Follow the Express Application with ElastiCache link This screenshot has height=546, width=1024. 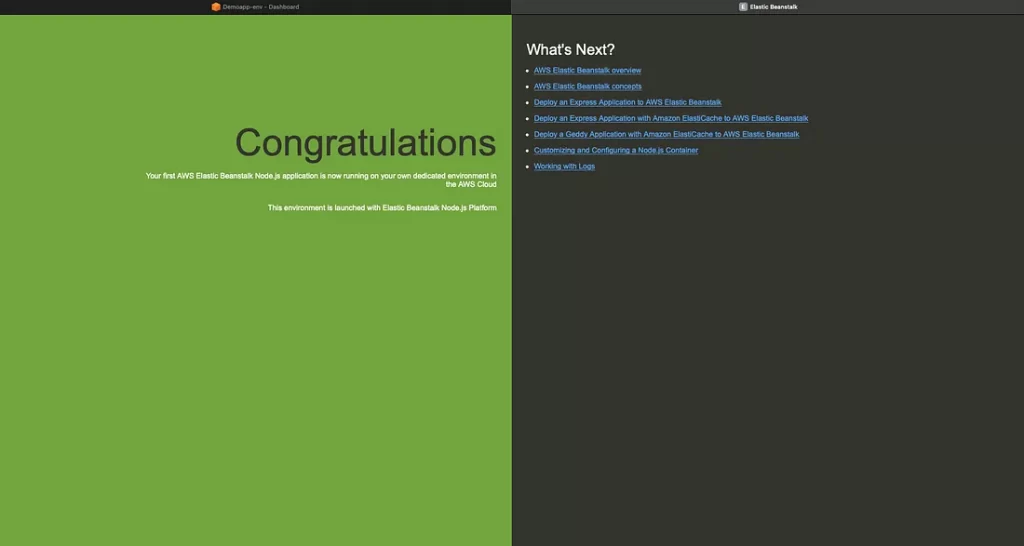pyautogui.click(x=670, y=119)
